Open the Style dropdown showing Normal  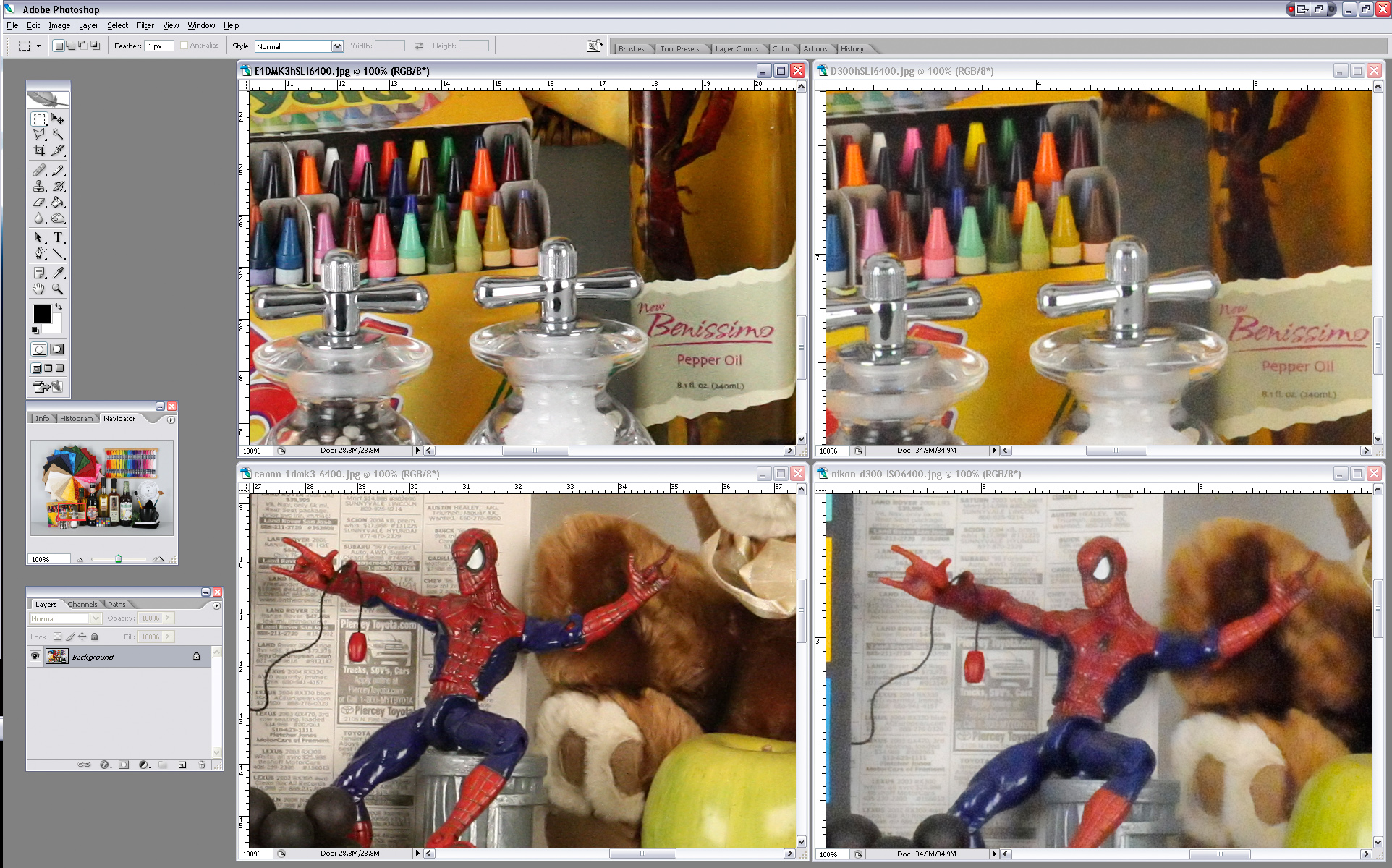[x=299, y=46]
